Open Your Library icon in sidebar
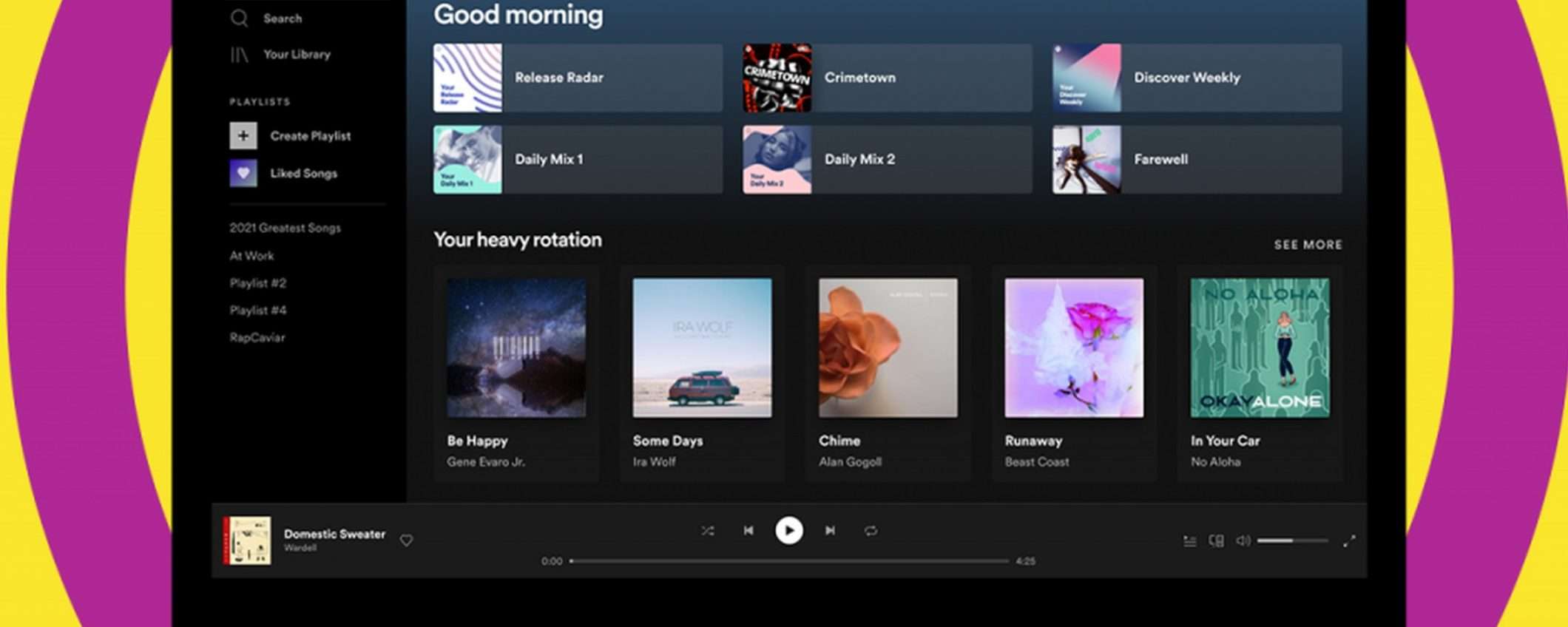The image size is (1568, 627). 239,54
